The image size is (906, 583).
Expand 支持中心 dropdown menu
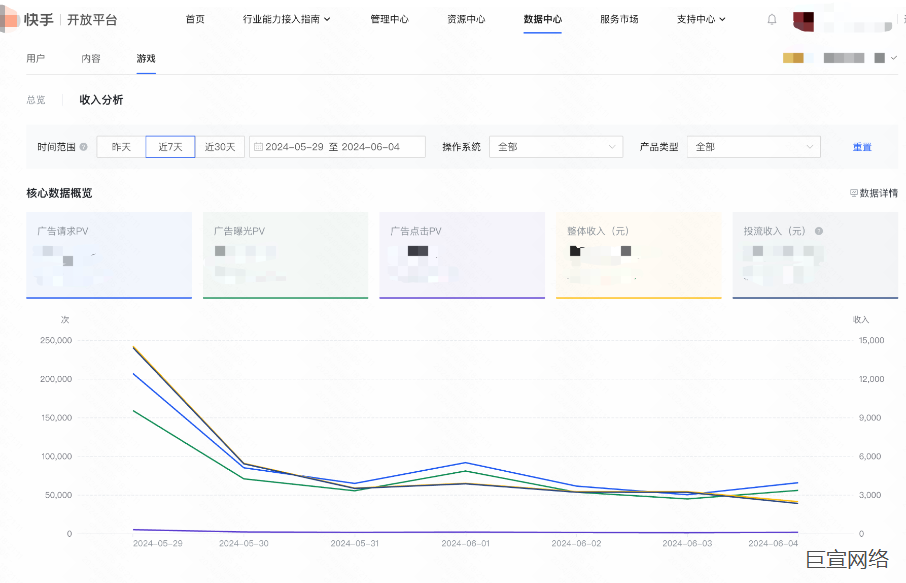point(701,19)
